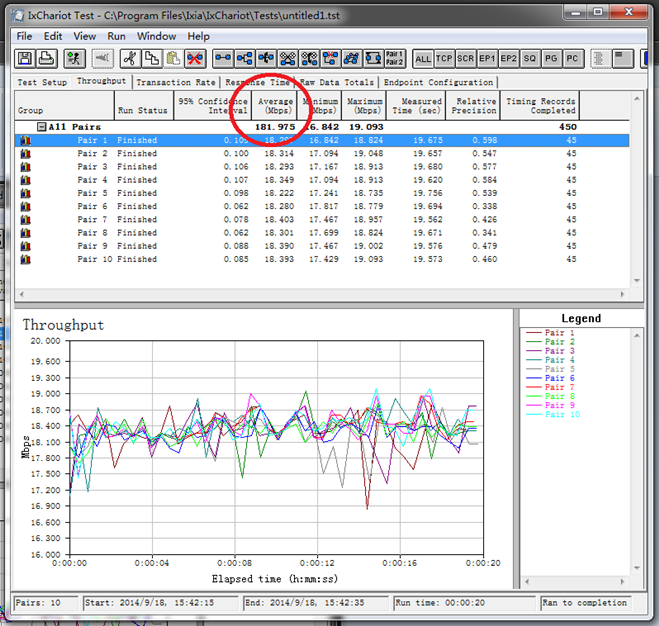Select the Throughput tab
The height and width of the screenshot is (626, 659).
click(x=101, y=81)
